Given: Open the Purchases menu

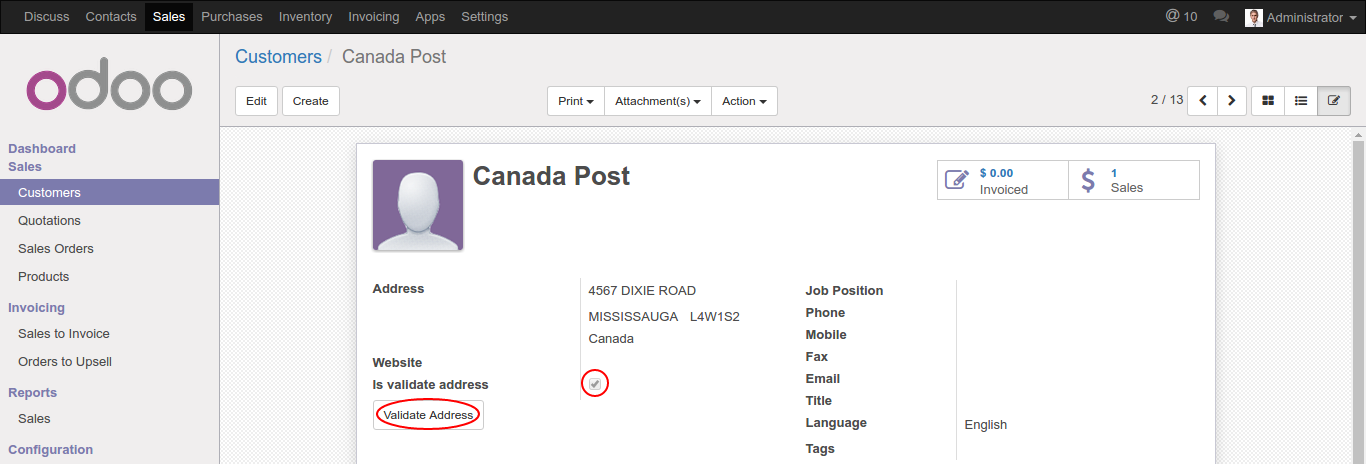Looking at the screenshot, I should click(232, 17).
